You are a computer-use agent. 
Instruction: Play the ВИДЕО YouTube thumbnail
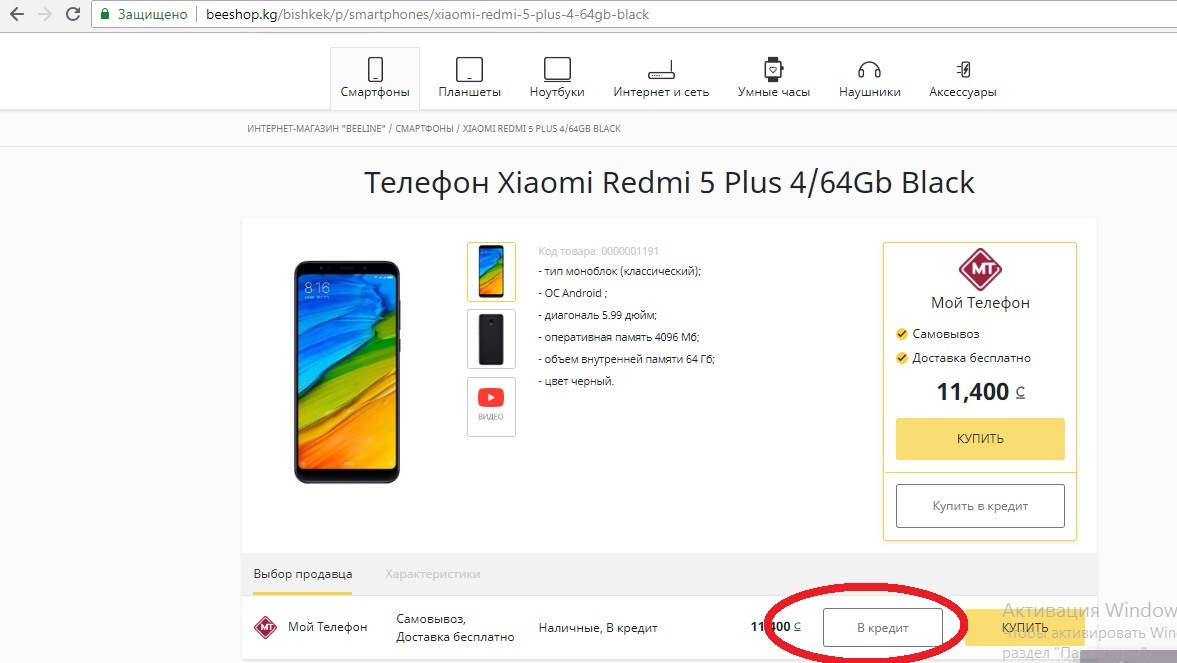coord(491,406)
